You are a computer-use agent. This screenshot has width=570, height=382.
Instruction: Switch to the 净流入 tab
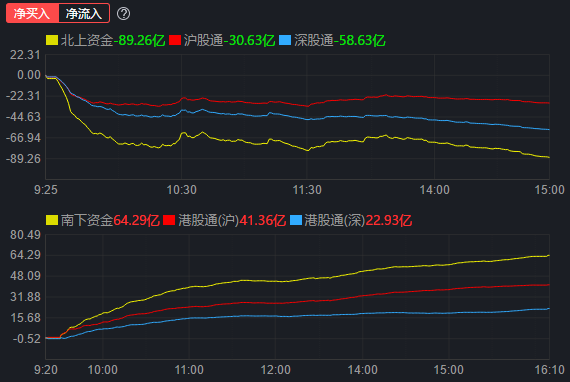click(84, 13)
